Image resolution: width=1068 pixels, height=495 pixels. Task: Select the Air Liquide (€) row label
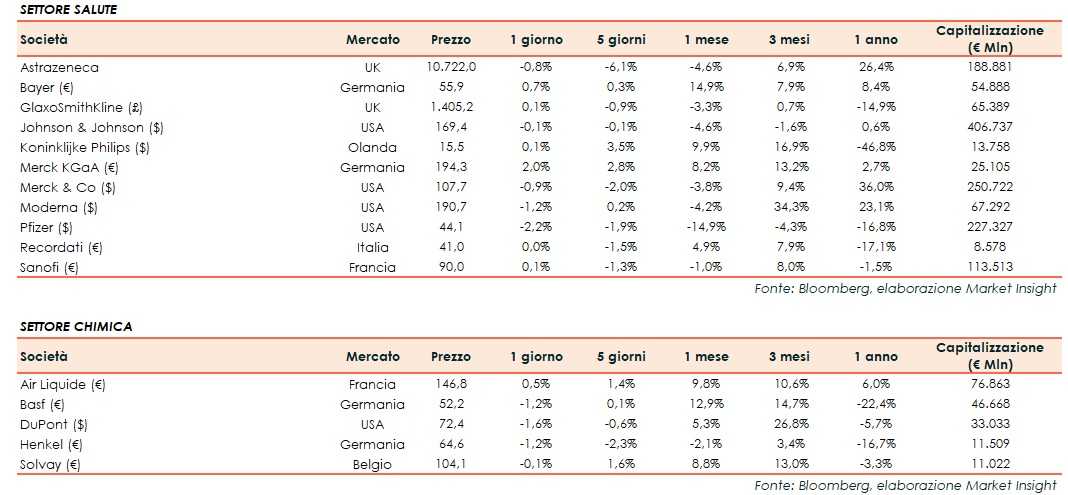point(62,384)
